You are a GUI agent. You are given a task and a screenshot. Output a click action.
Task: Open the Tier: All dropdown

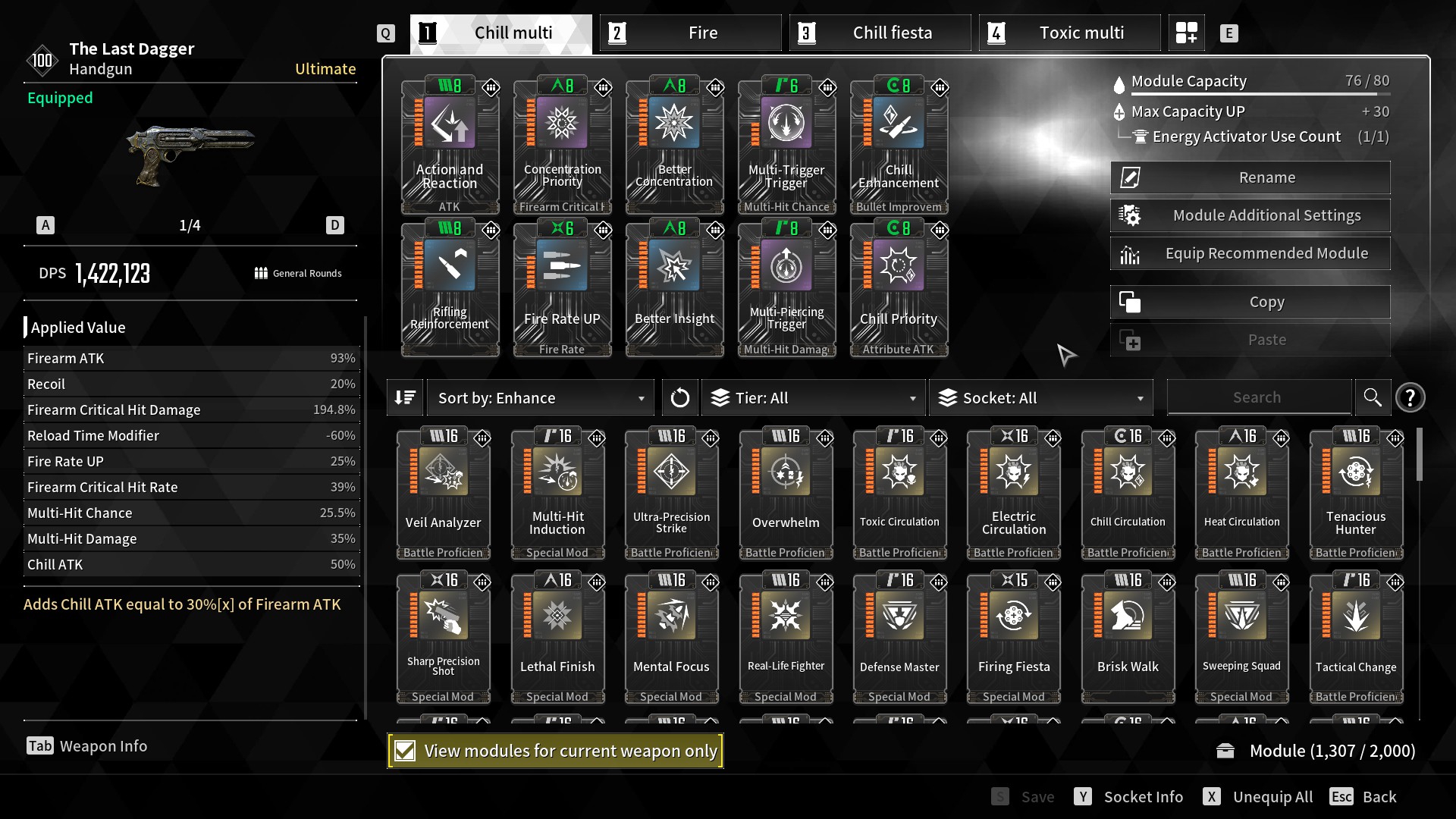[814, 397]
